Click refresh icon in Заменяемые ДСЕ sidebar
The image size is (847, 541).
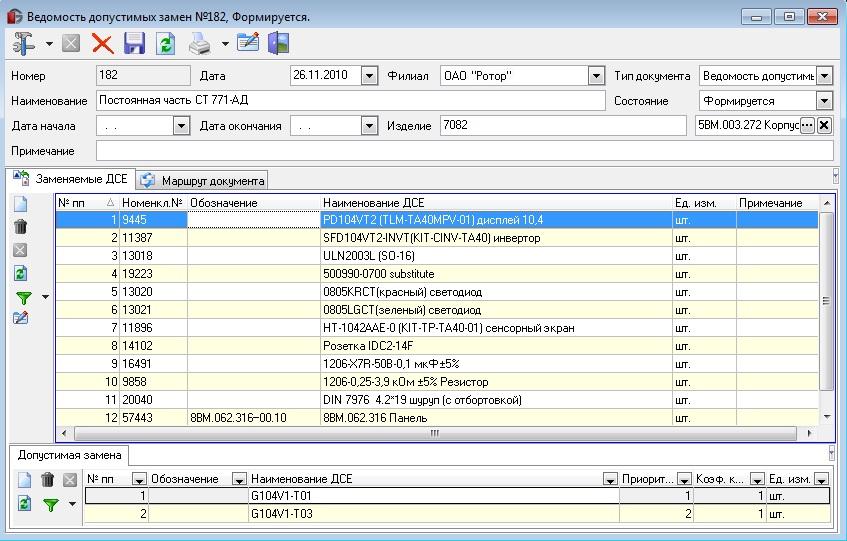21,273
